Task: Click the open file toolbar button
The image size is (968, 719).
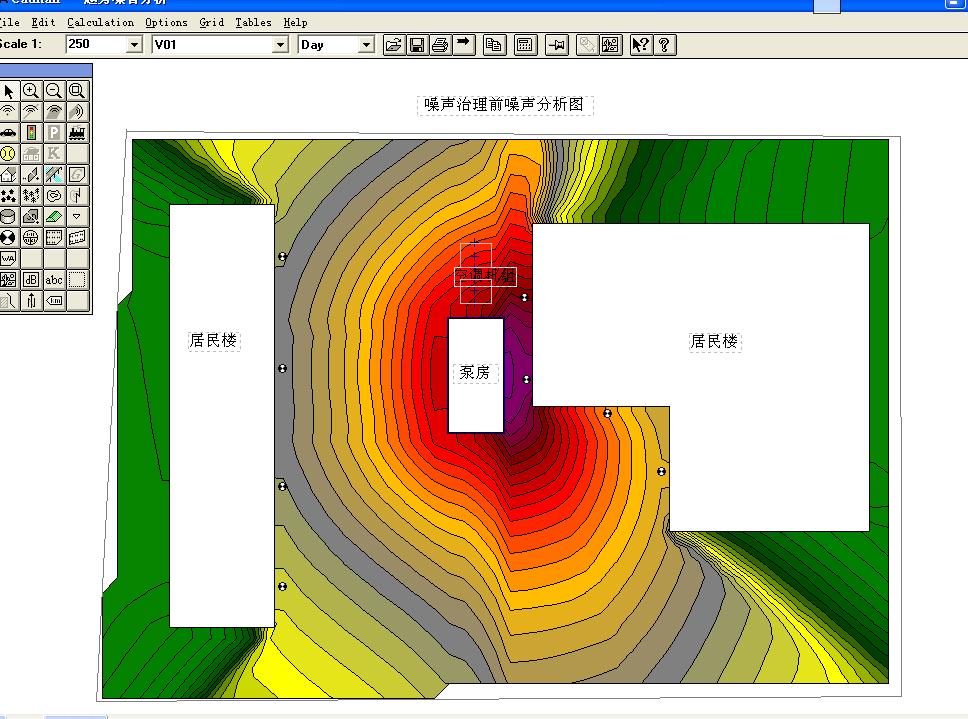Action: pos(394,45)
